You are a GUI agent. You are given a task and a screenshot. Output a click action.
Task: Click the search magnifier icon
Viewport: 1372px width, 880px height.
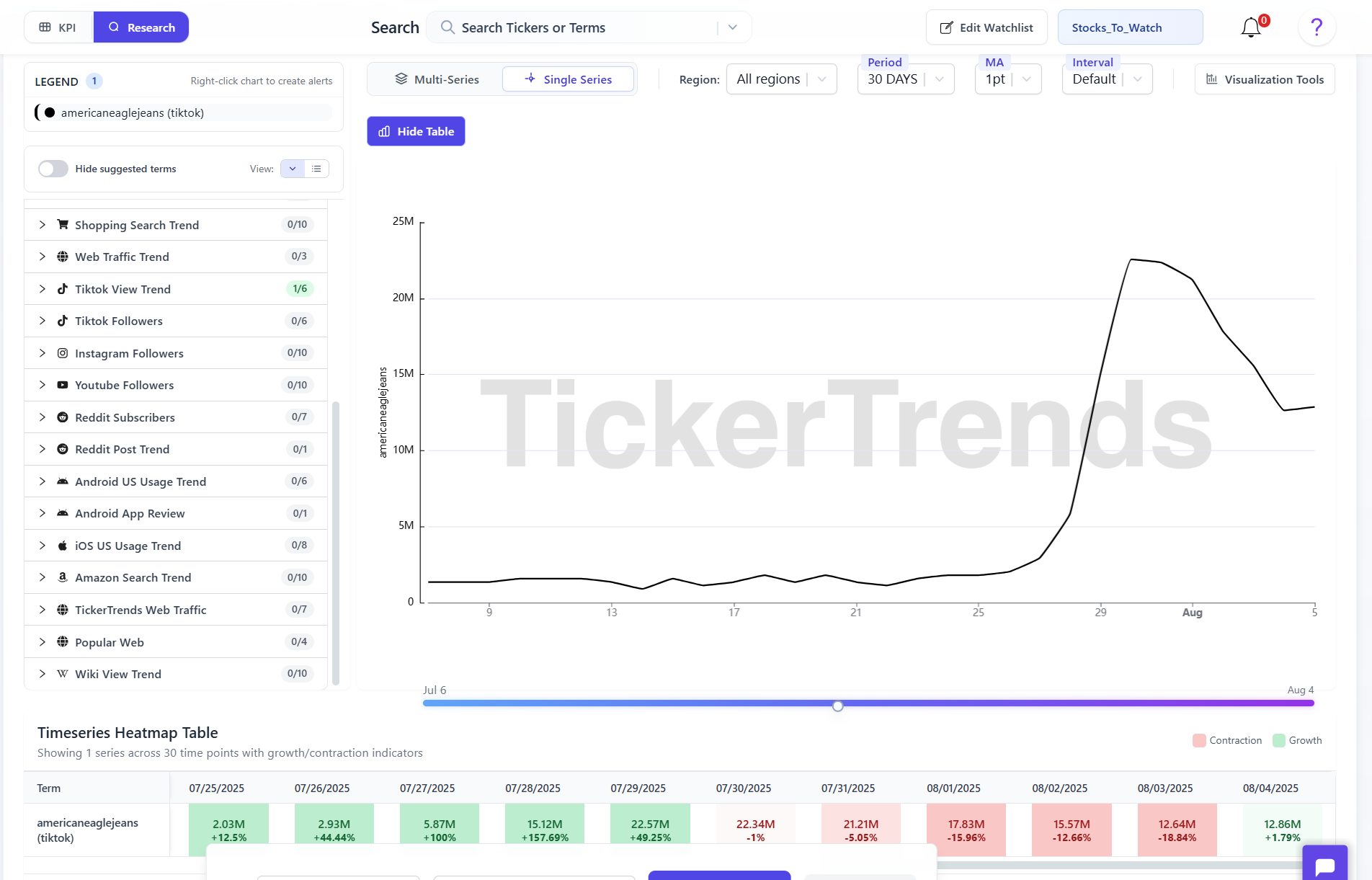click(x=447, y=27)
